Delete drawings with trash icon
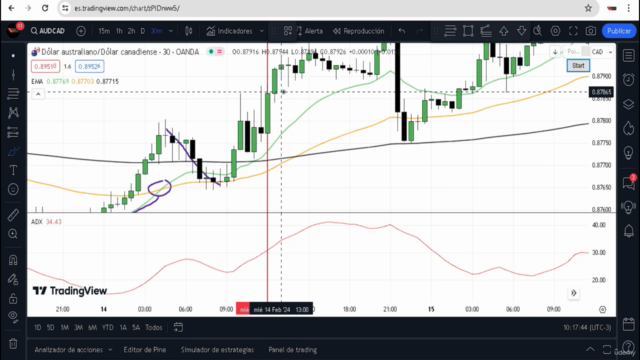This screenshot has height=360, width=640. pos(13,343)
